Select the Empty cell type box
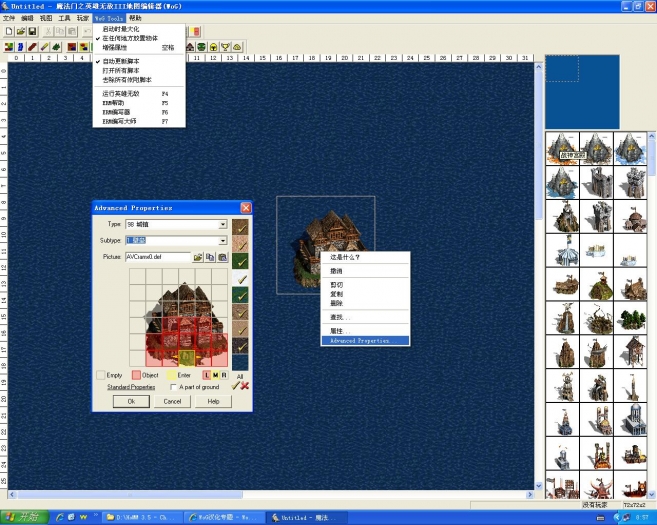Image resolution: width=657 pixels, height=525 pixels. tap(101, 375)
